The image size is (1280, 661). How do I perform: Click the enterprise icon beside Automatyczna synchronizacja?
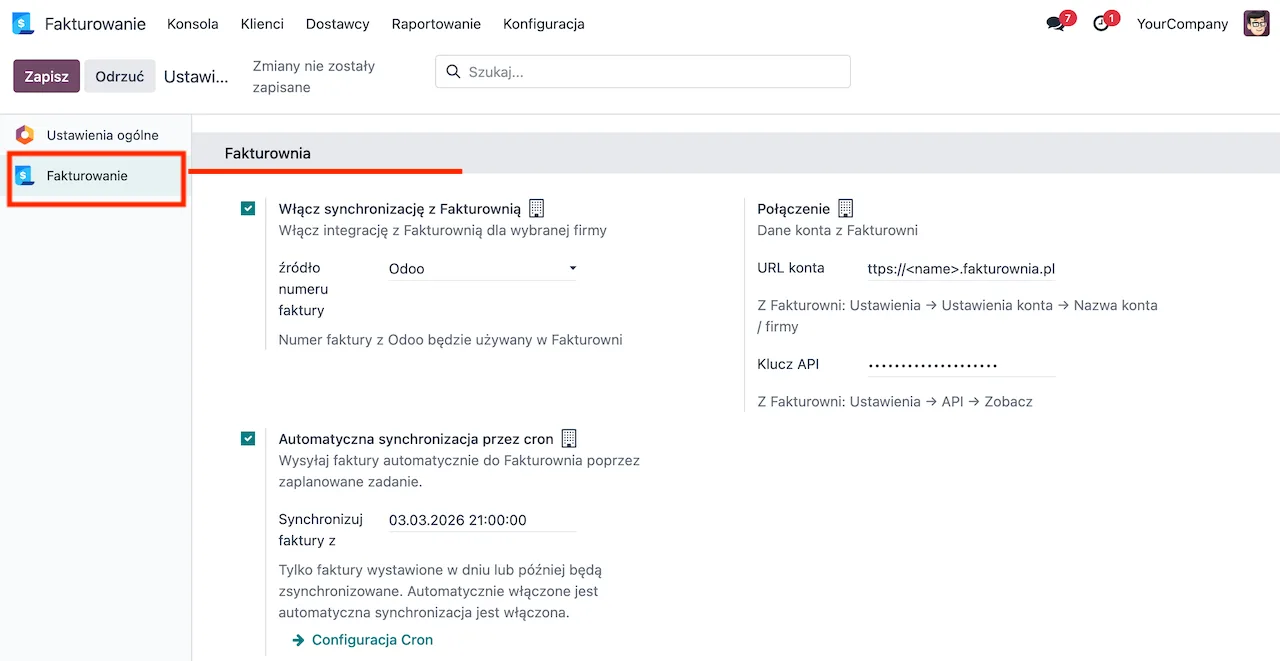[x=569, y=437]
